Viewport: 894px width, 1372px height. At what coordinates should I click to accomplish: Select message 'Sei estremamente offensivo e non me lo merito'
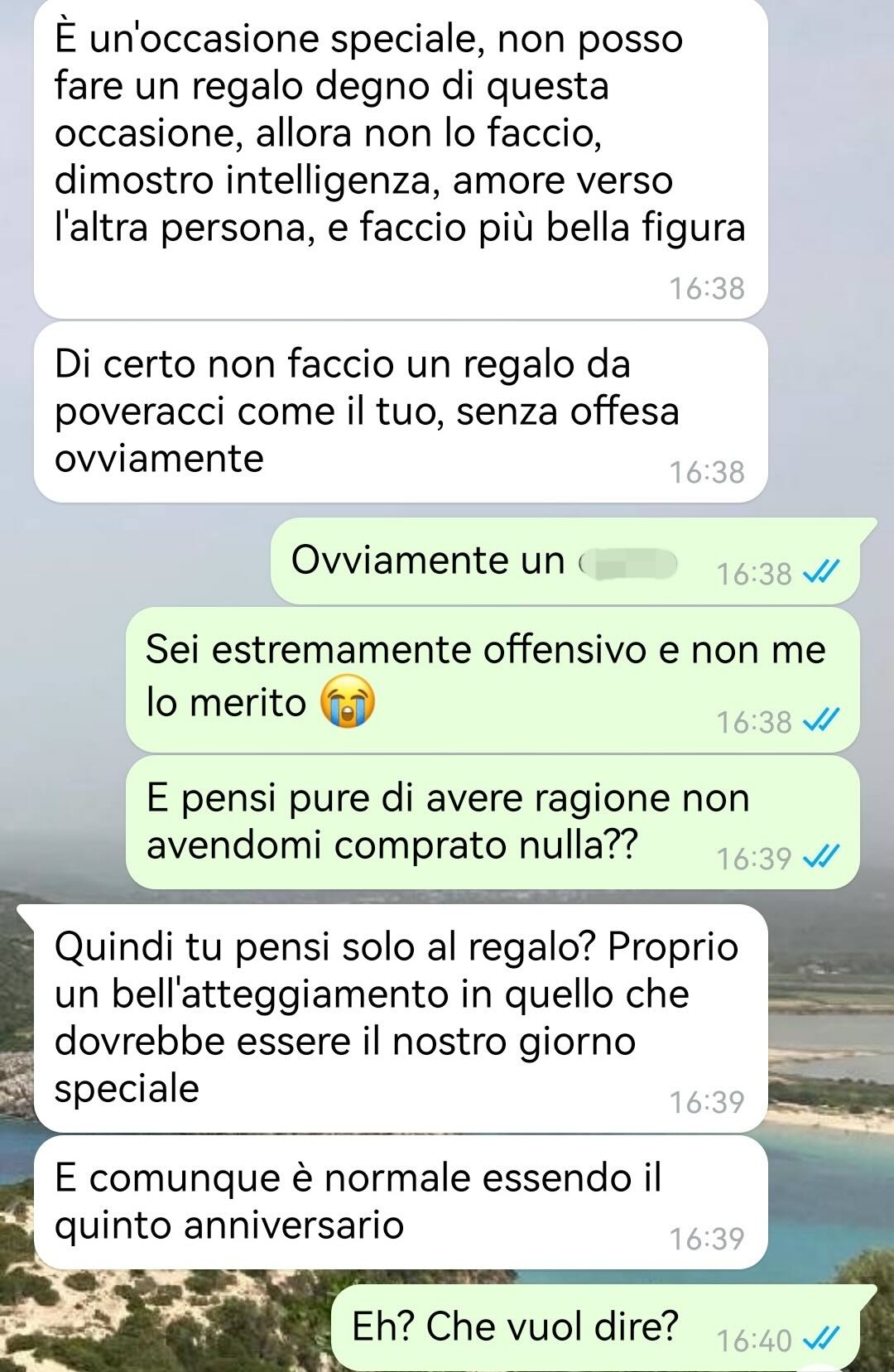coord(493,680)
